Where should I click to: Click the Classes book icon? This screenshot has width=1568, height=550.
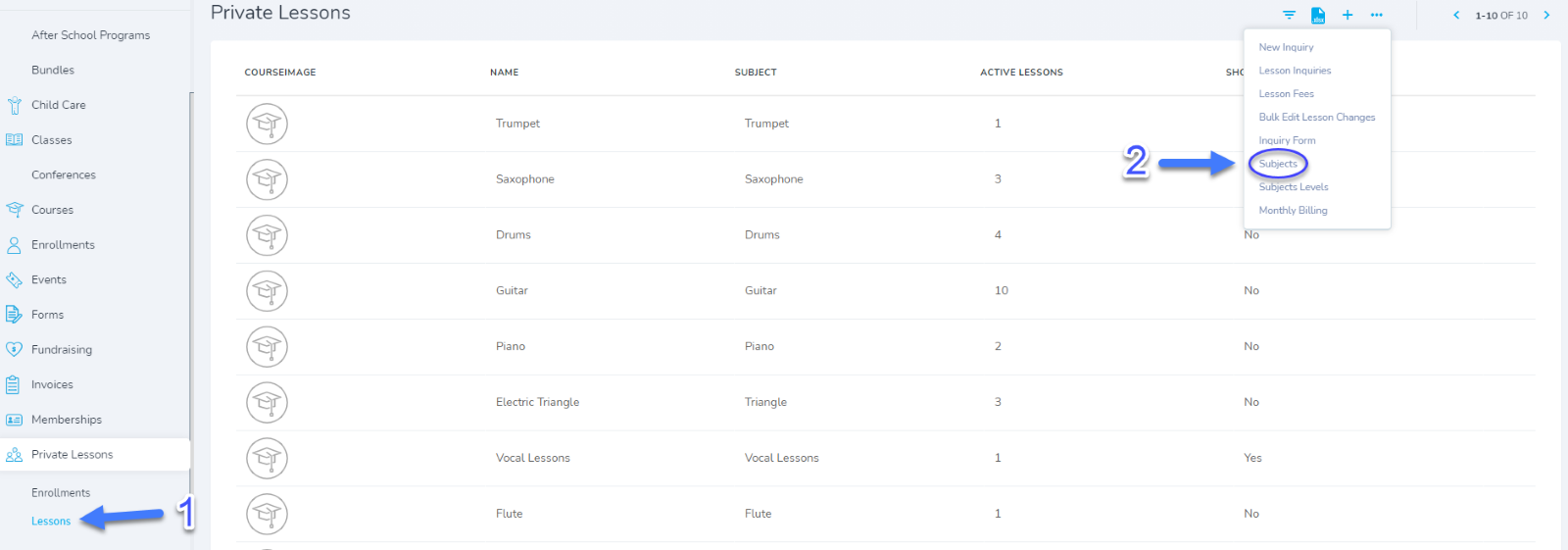tap(14, 140)
